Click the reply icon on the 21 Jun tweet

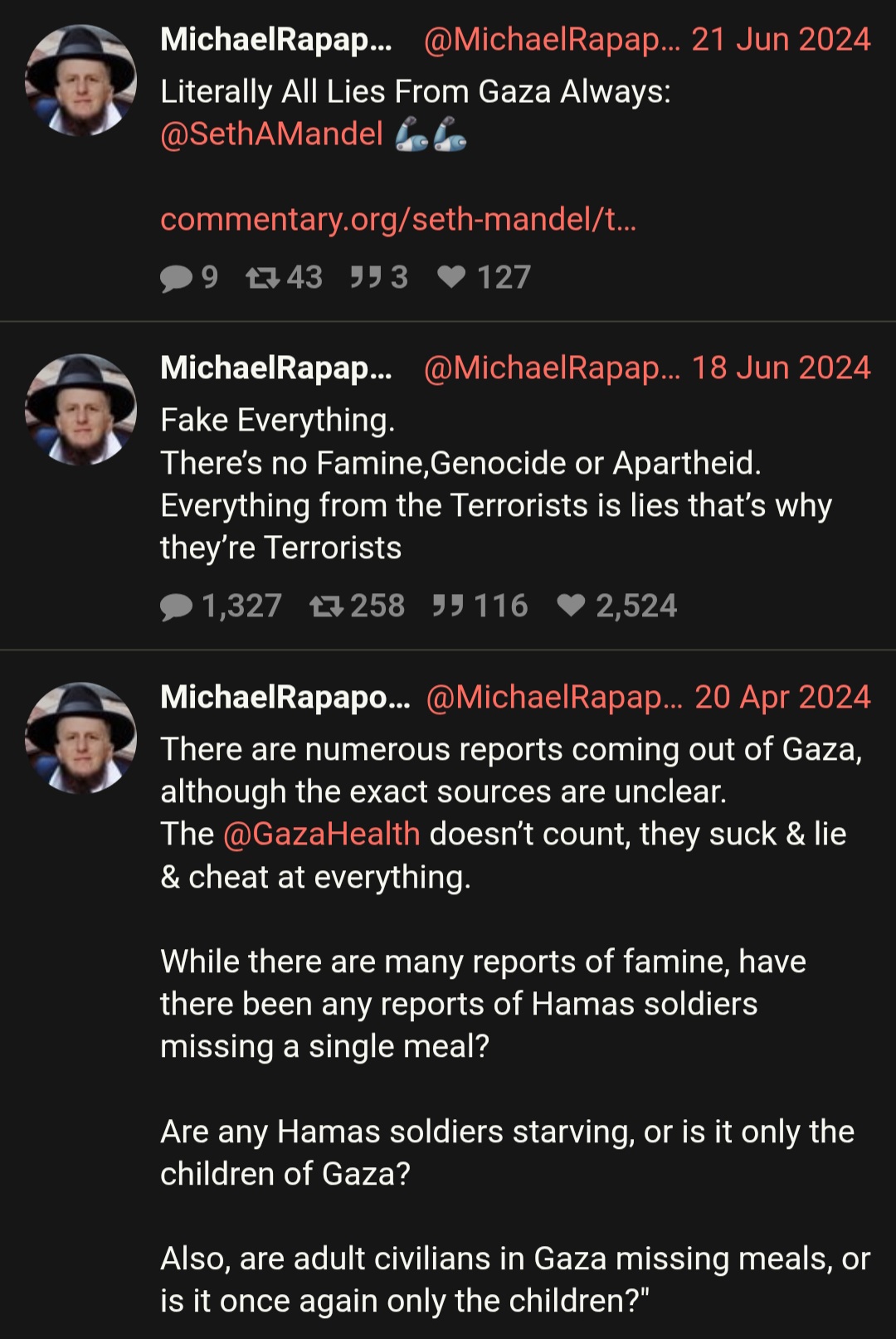pos(176,278)
